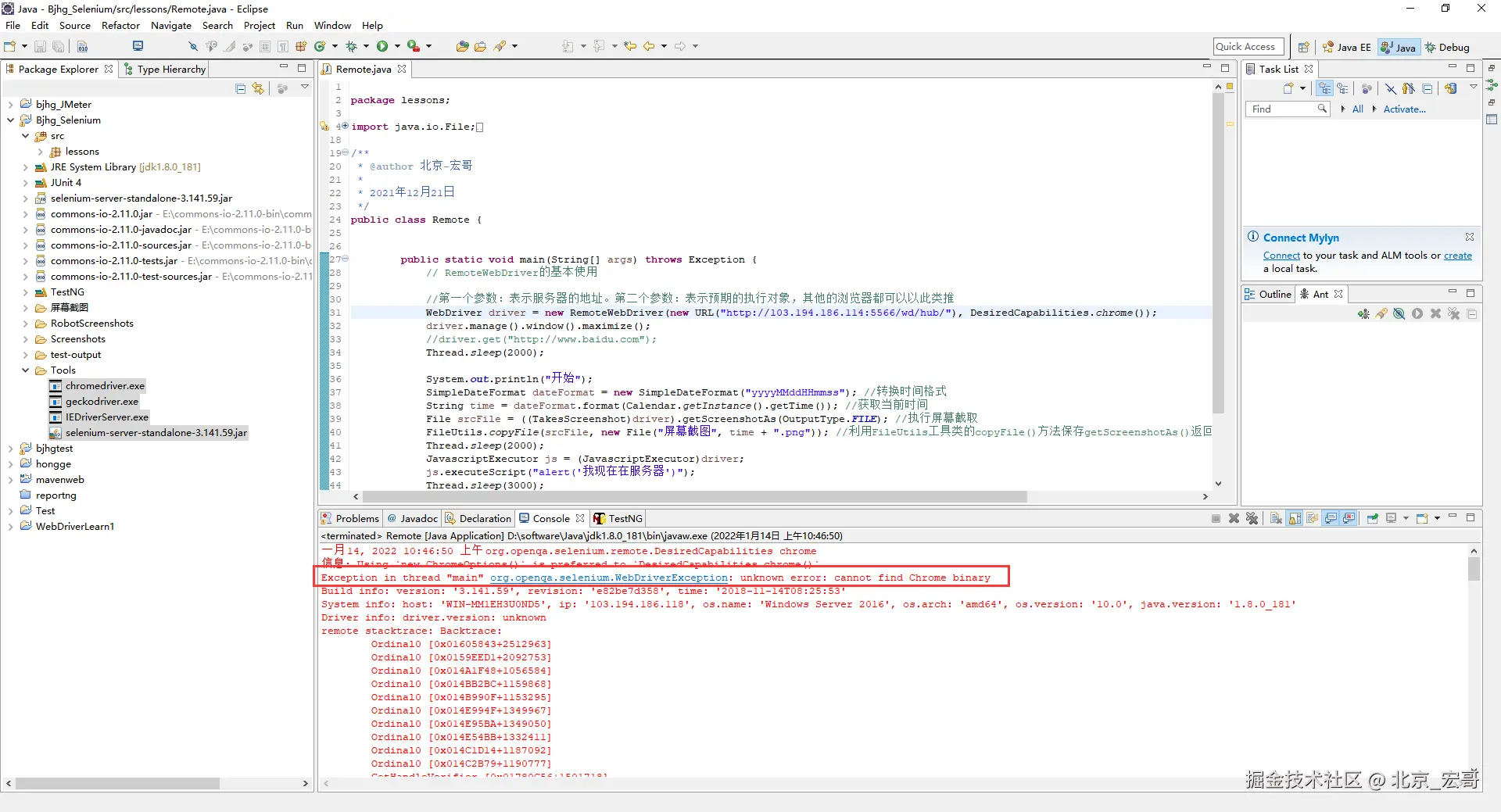The width and height of the screenshot is (1501, 812).
Task: Go to Last Edit Location
Action: point(630,47)
